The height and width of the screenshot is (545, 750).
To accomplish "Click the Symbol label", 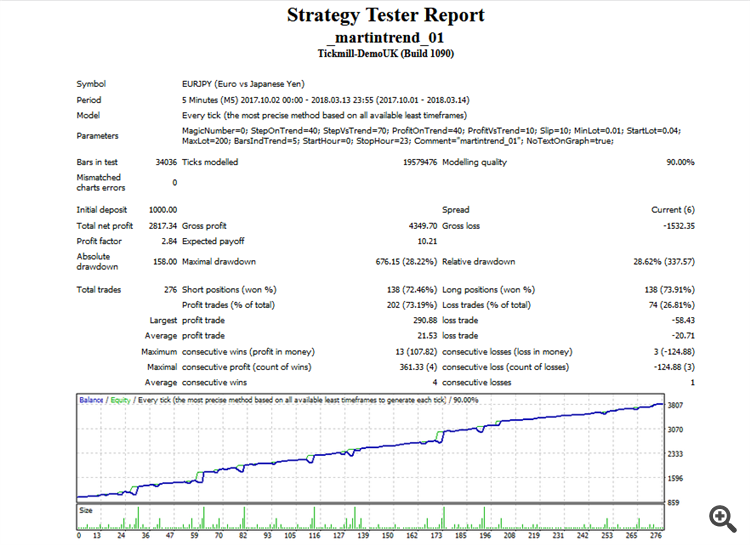I will 91,84.
